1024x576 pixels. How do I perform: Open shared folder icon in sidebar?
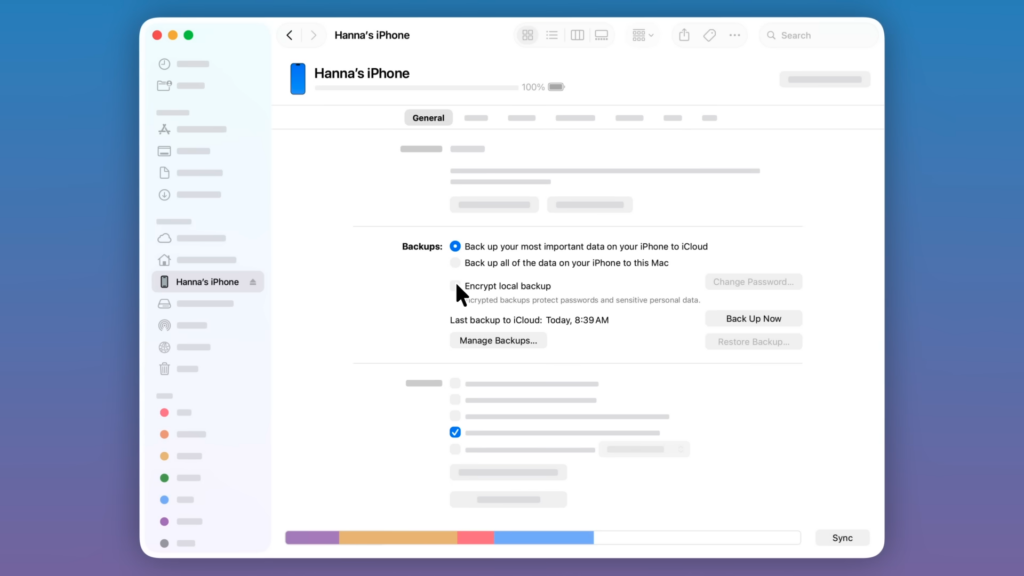[165, 86]
